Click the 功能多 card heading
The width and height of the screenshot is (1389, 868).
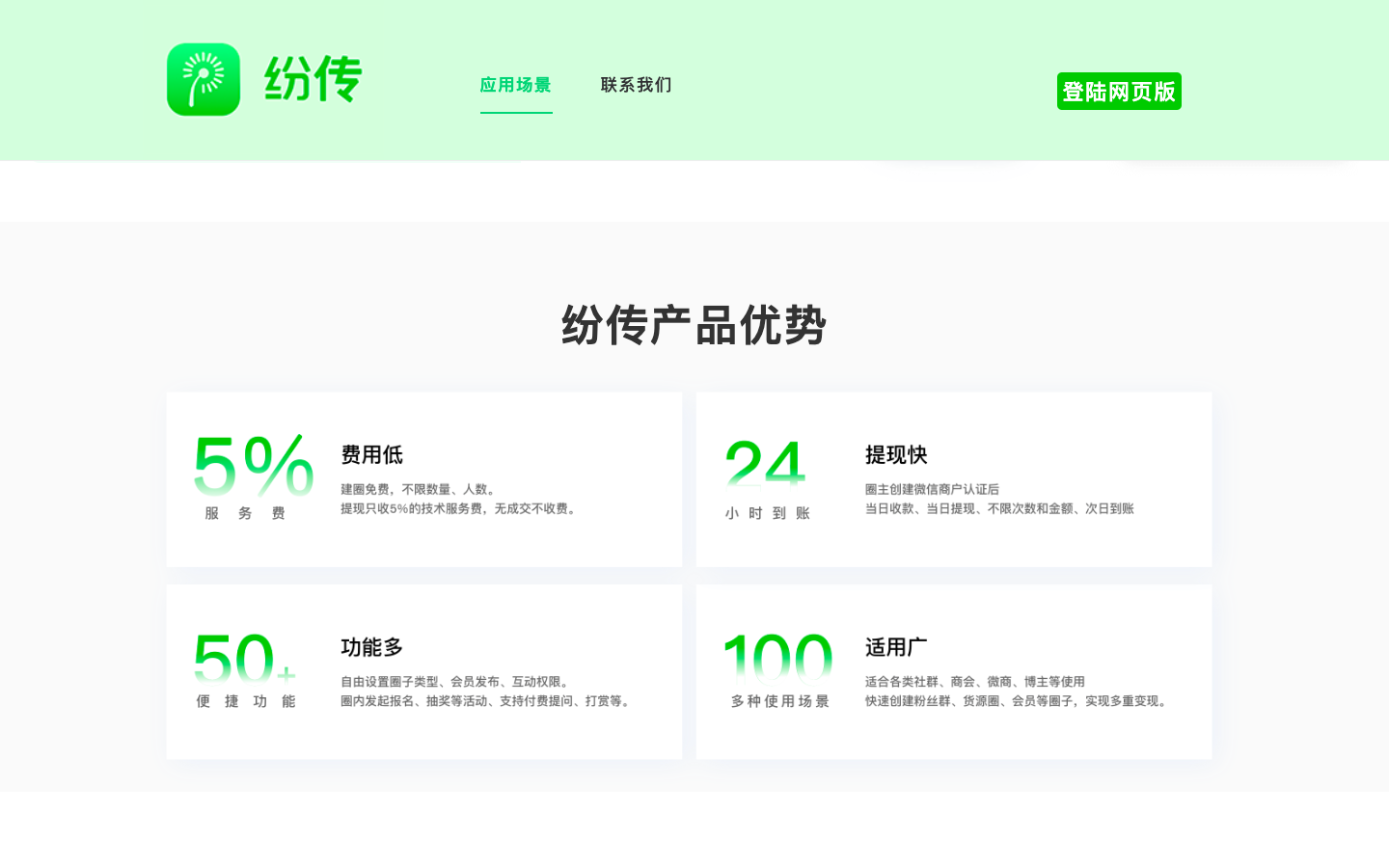tap(370, 648)
